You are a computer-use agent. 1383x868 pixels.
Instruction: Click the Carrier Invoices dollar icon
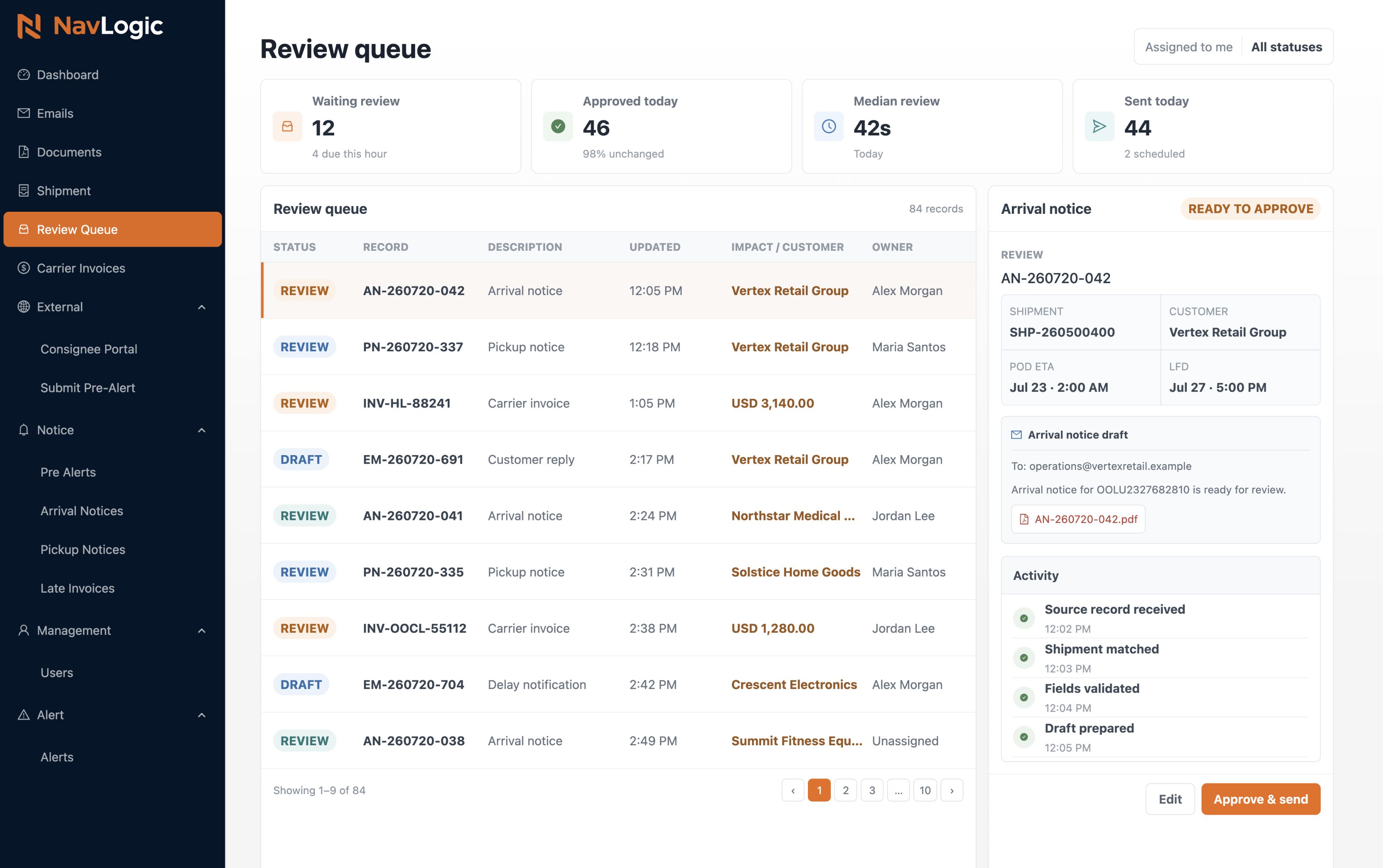point(23,268)
